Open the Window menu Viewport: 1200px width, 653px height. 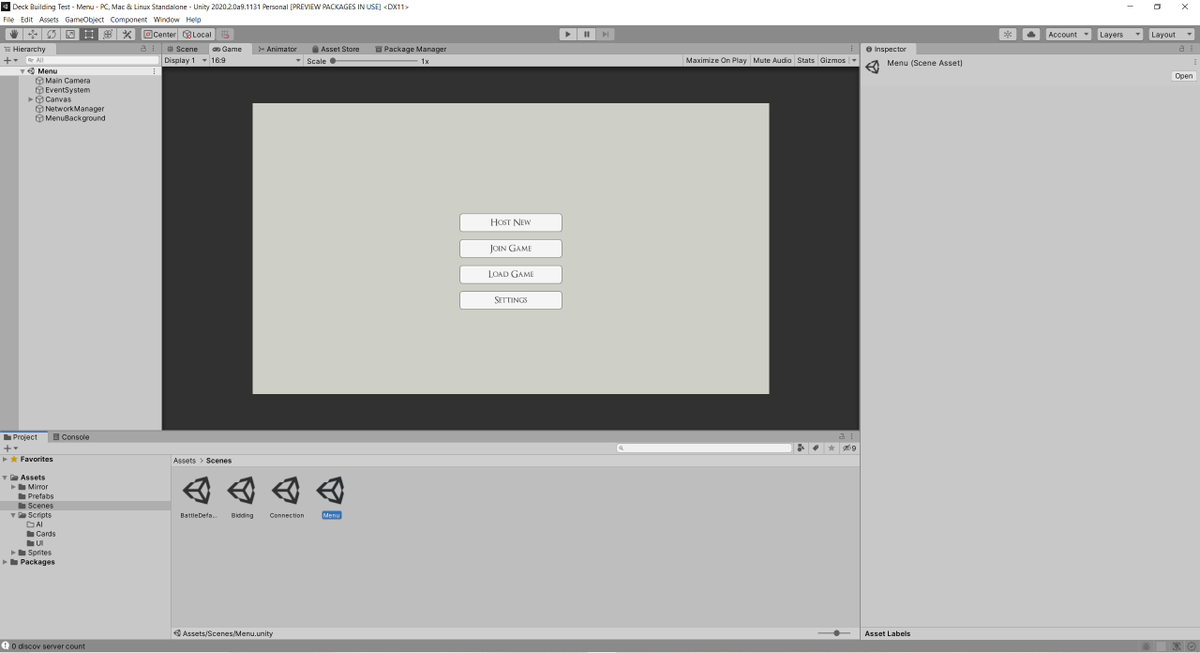click(166, 19)
